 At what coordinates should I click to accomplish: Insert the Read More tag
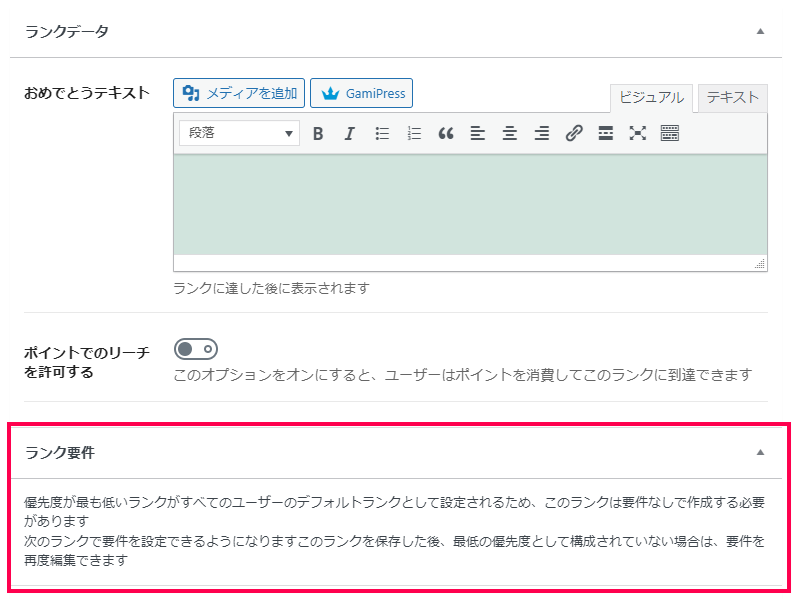pyautogui.click(x=606, y=133)
